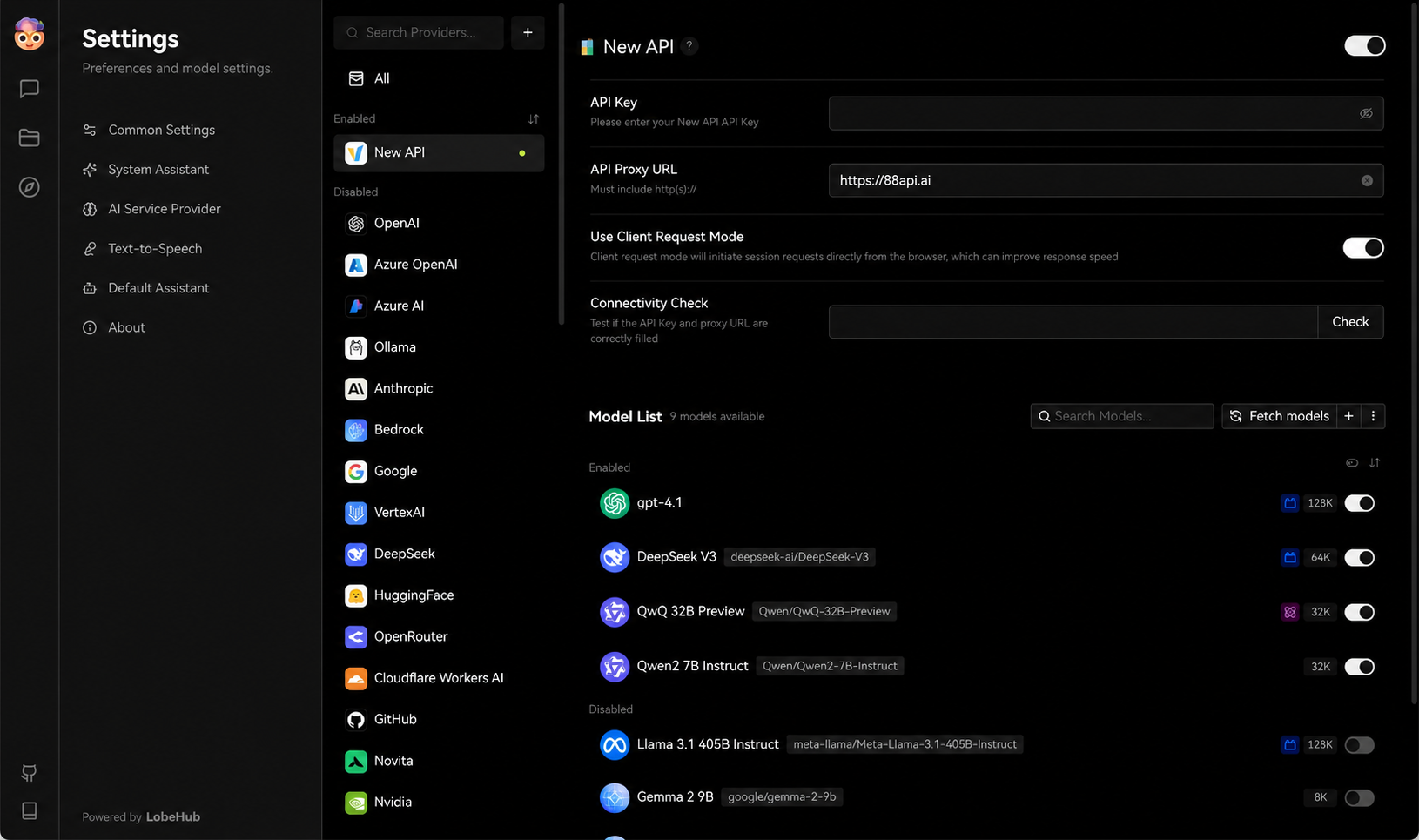This screenshot has height=840, width=1419.
Task: Click the DeepSeek V3 model icon
Action: (x=615, y=557)
